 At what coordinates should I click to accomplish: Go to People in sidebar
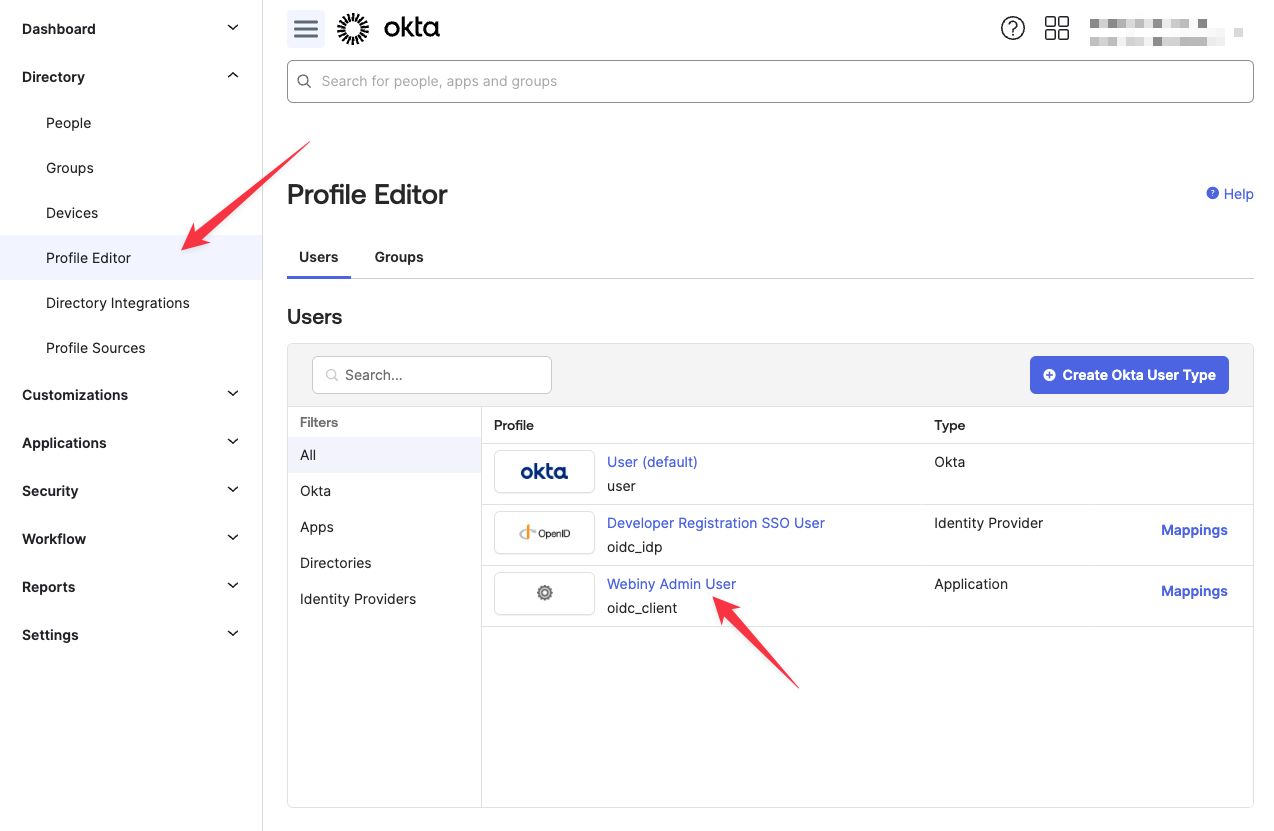[x=68, y=123]
